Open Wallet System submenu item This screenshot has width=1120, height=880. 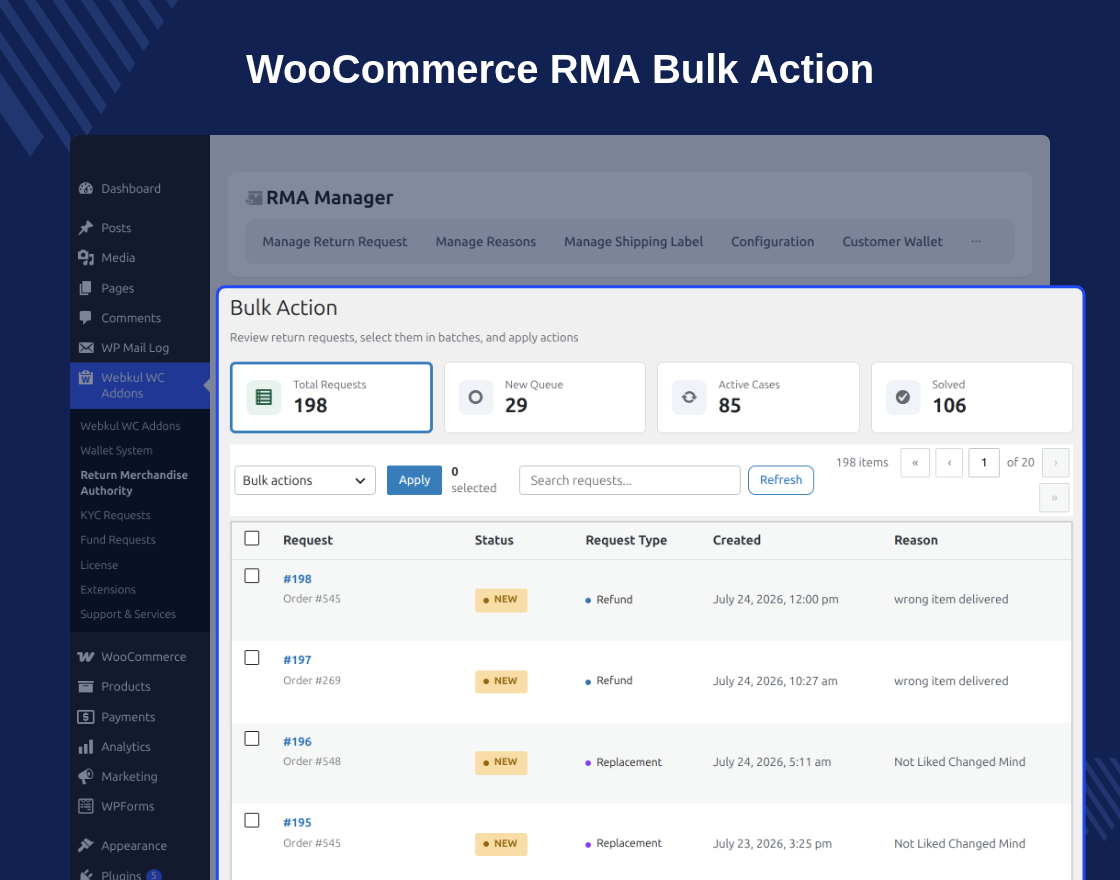pyautogui.click(x=116, y=451)
